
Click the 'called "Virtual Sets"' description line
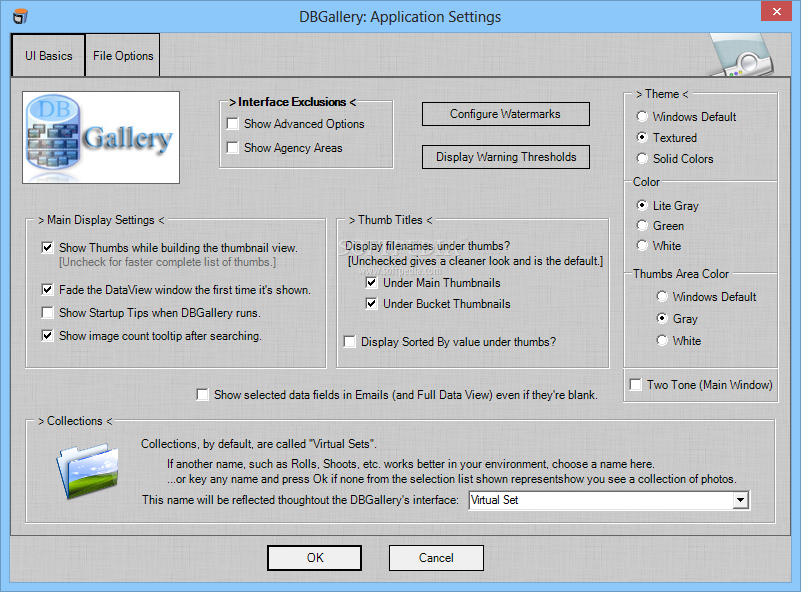(258, 444)
